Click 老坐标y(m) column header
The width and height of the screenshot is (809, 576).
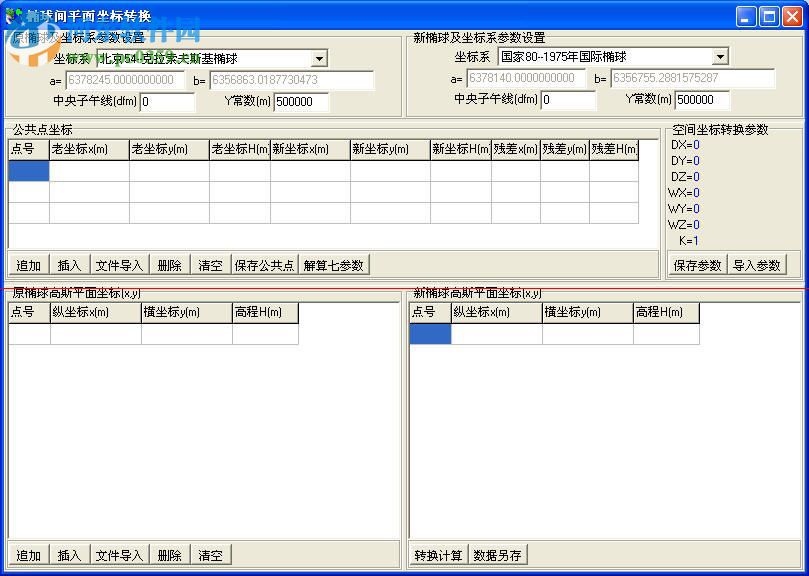point(169,150)
